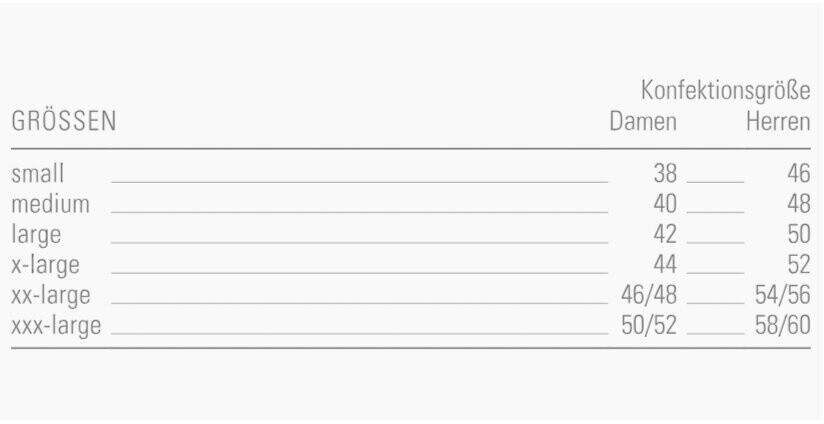Select Damen size 42 in large row
The width and height of the screenshot is (824, 424).
665,235
